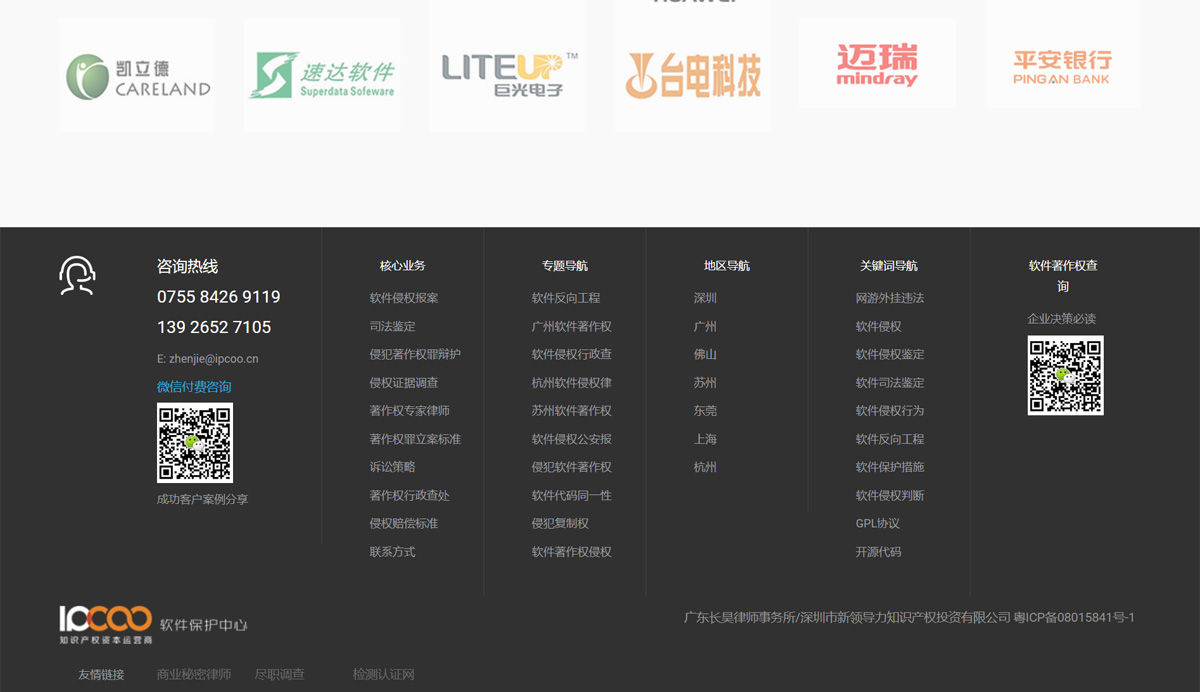Open the mindray 迈瑞 logo

(877, 63)
